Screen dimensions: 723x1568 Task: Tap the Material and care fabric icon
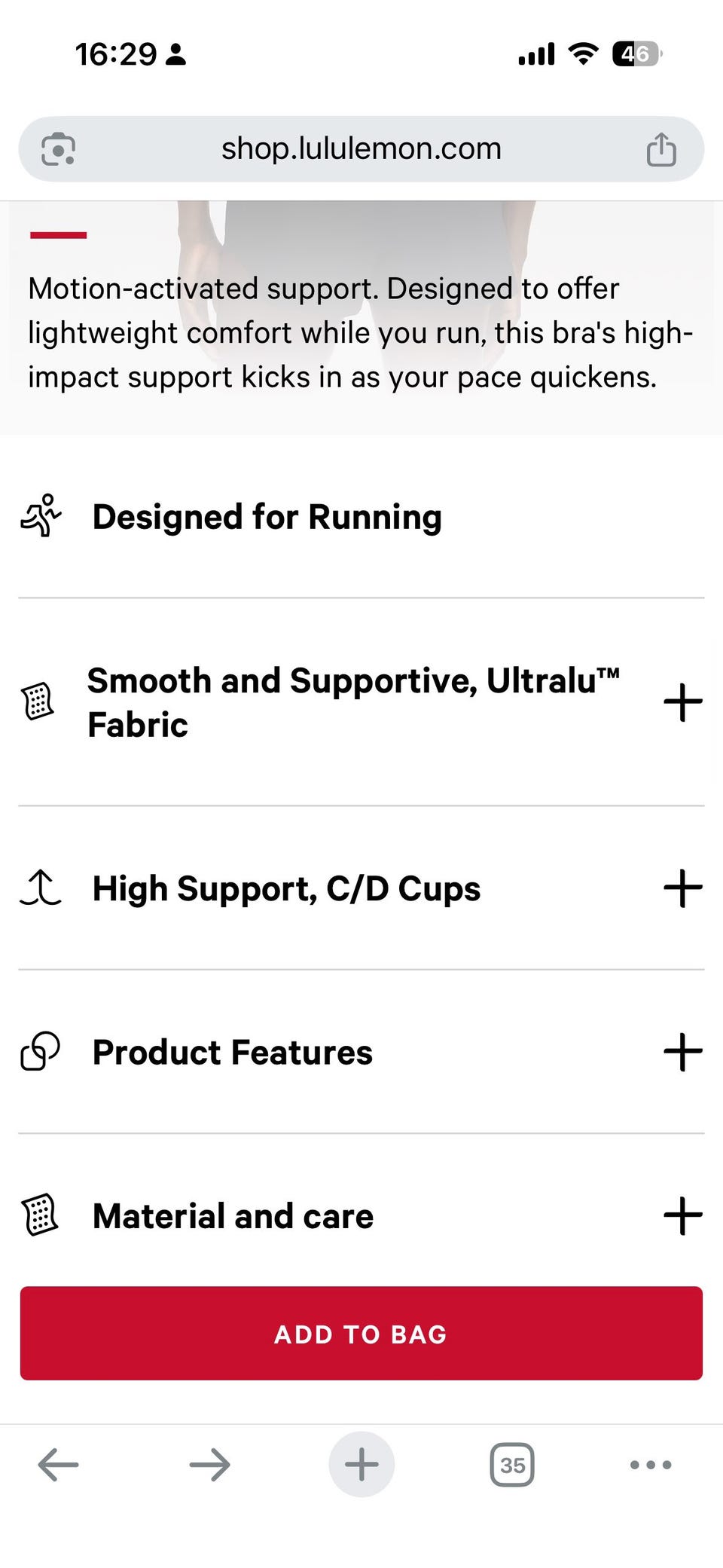(x=41, y=1215)
